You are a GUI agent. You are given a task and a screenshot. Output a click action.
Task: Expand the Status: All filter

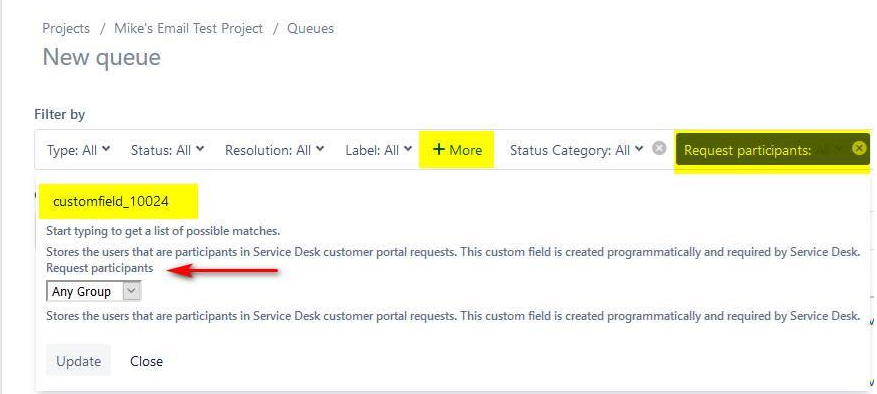[167, 150]
